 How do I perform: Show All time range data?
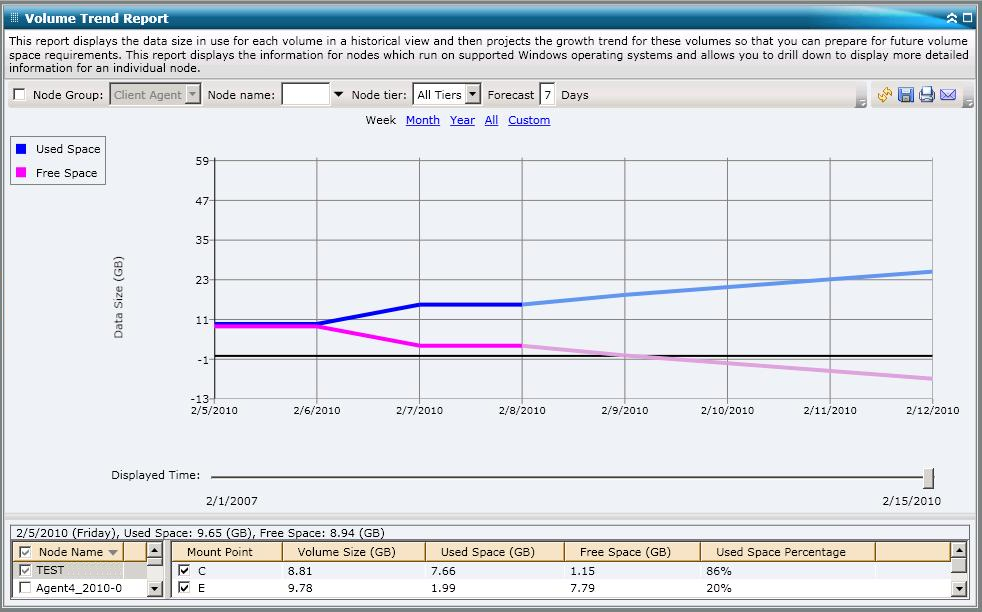pyautogui.click(x=491, y=120)
